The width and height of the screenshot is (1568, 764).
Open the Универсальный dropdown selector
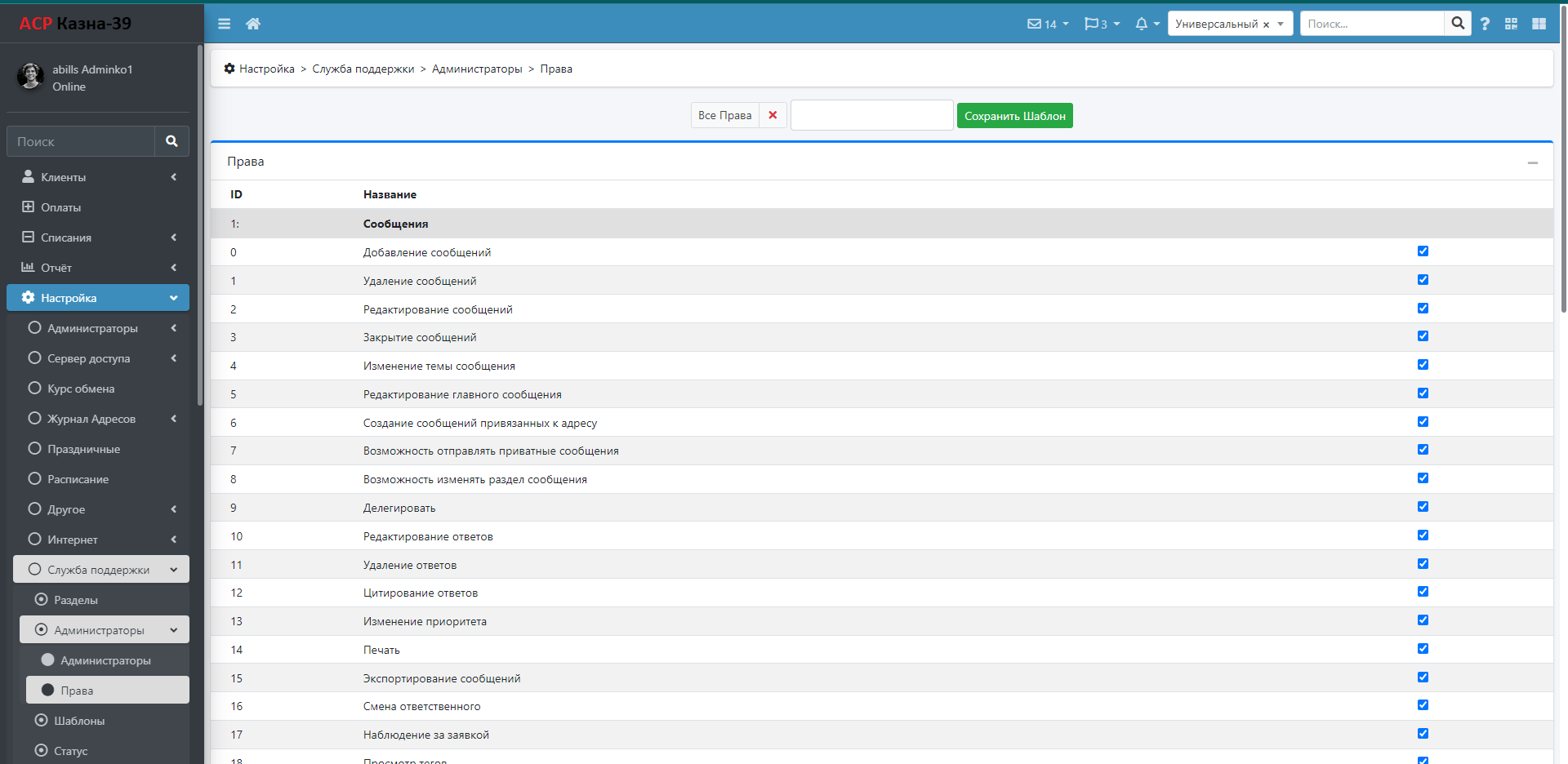click(x=1229, y=24)
